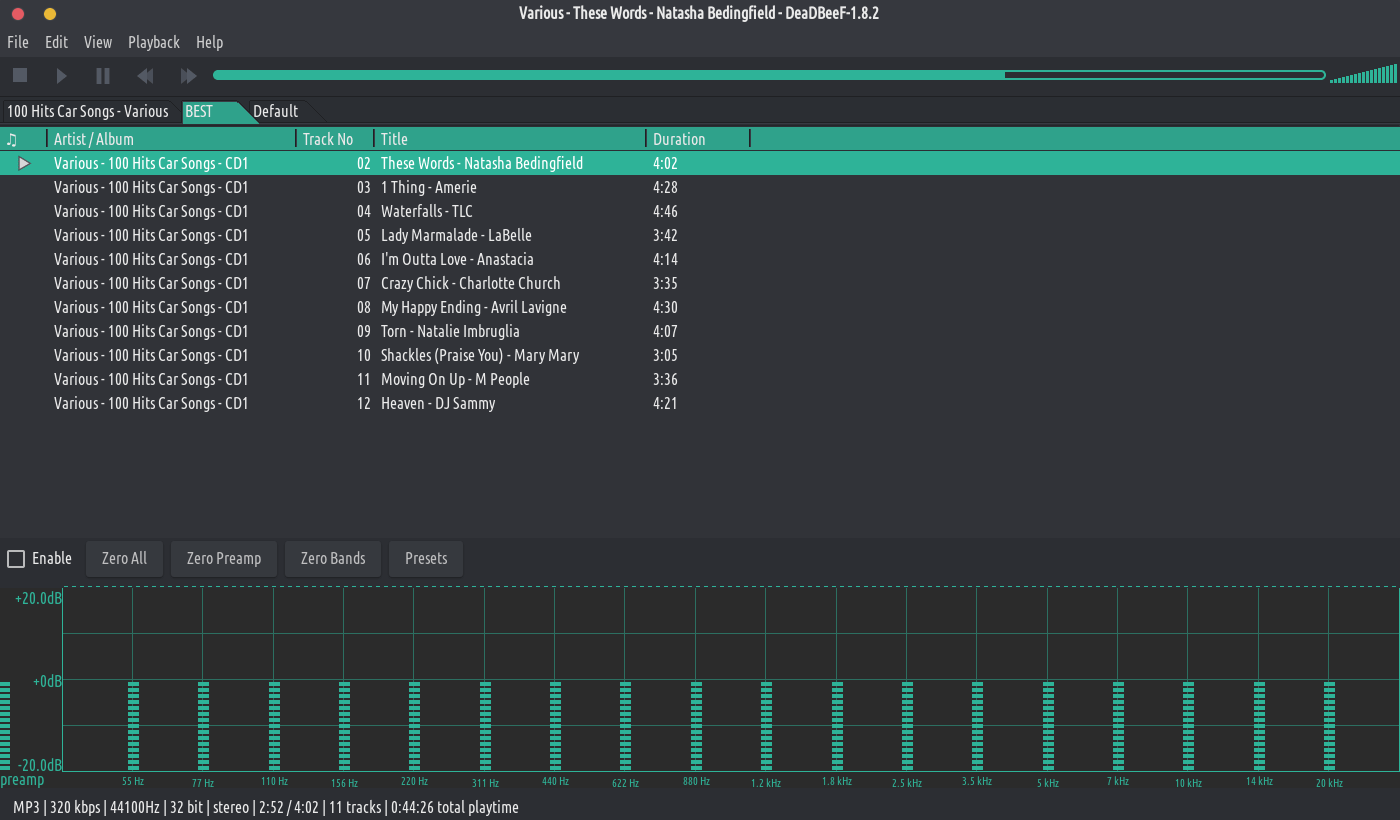Select track Torn - Natalie Imbruglia
1400x820 pixels.
point(700,331)
